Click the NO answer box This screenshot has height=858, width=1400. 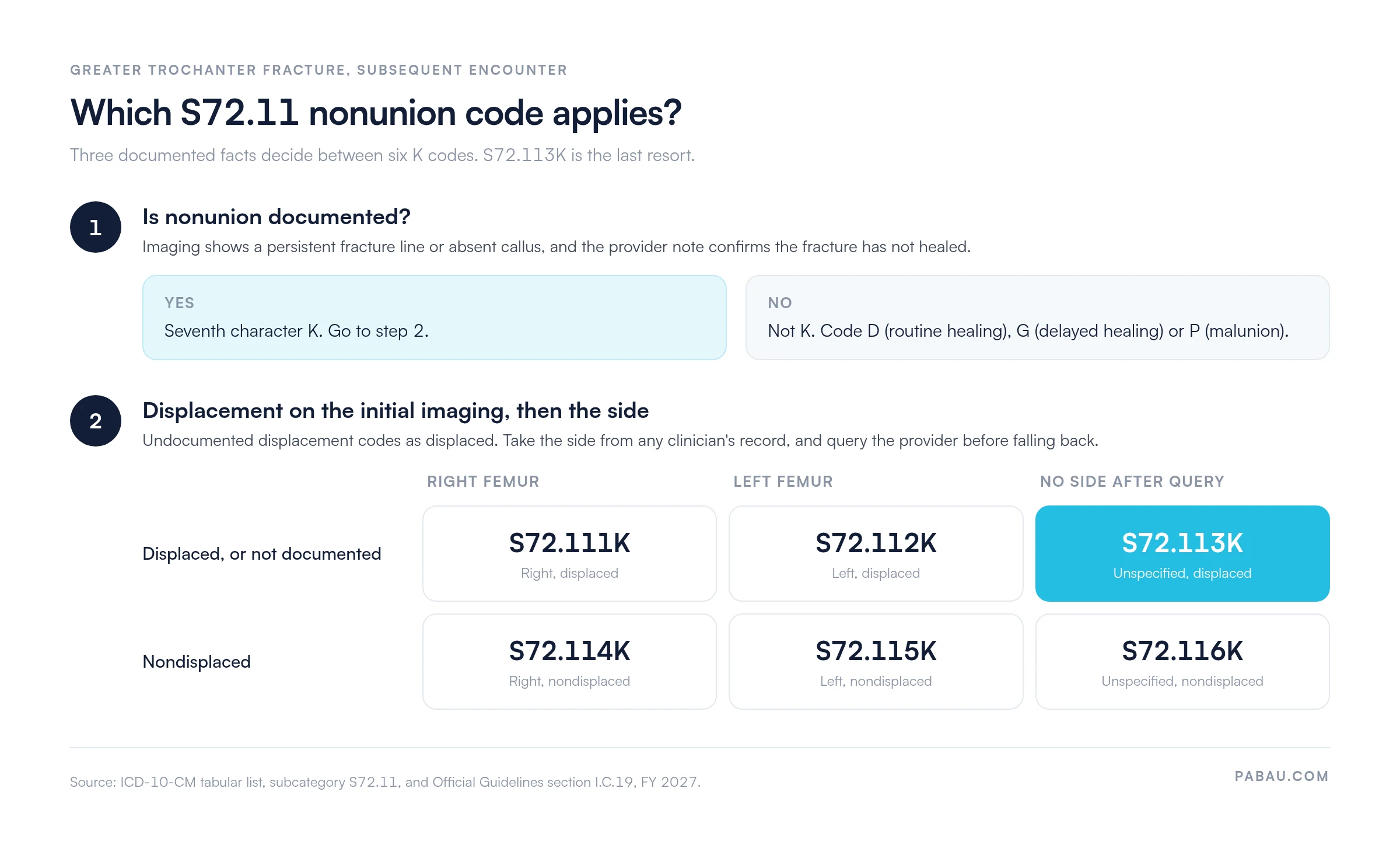tap(1038, 318)
